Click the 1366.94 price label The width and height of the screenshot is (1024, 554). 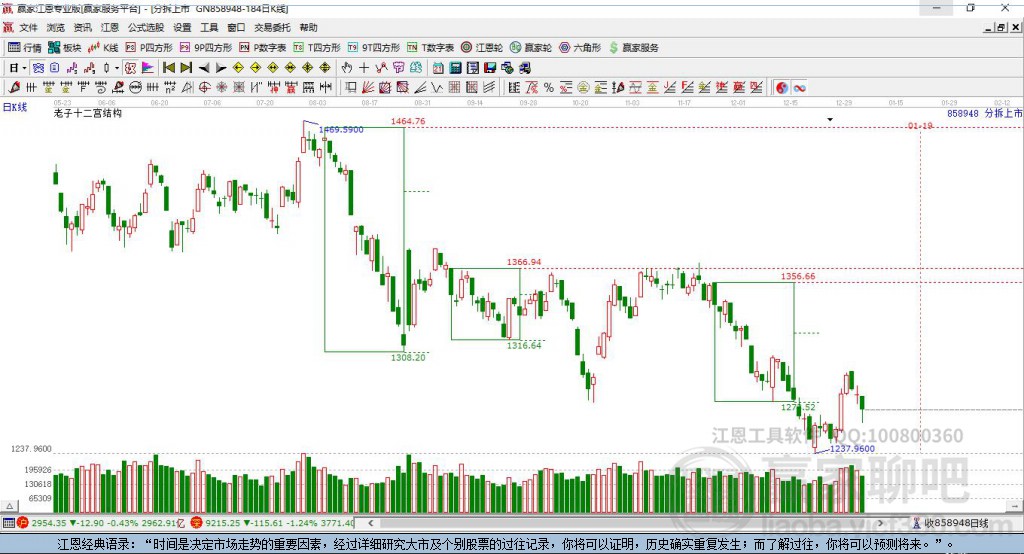click(524, 262)
